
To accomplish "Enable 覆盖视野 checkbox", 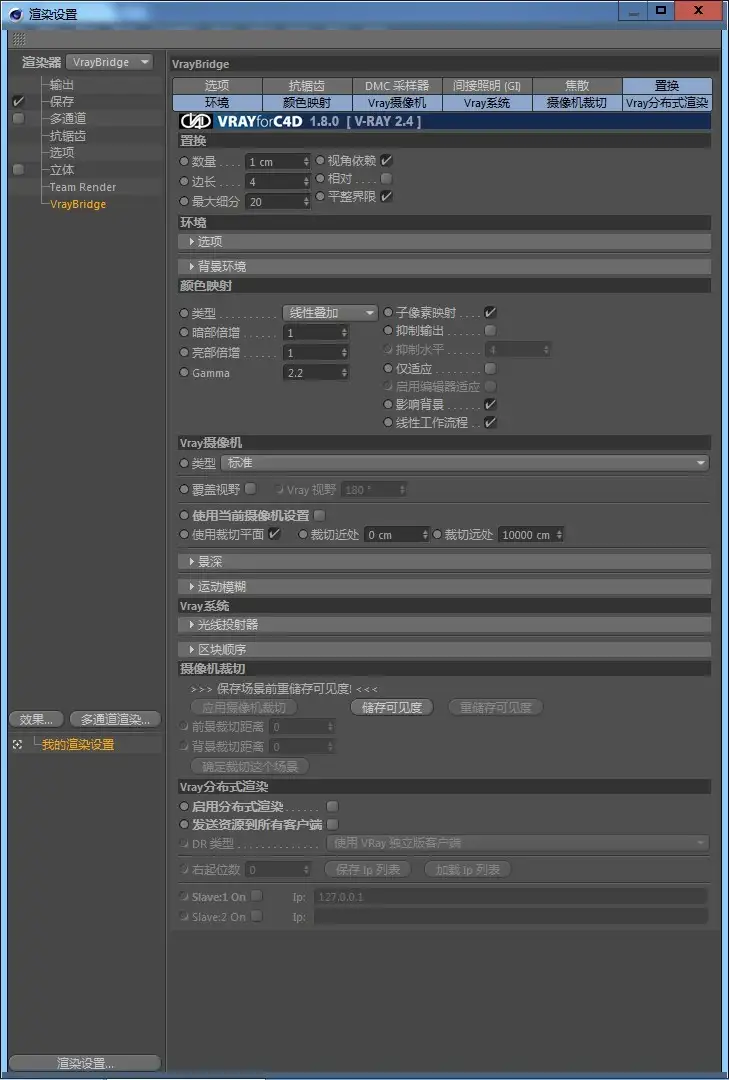I will [251, 489].
